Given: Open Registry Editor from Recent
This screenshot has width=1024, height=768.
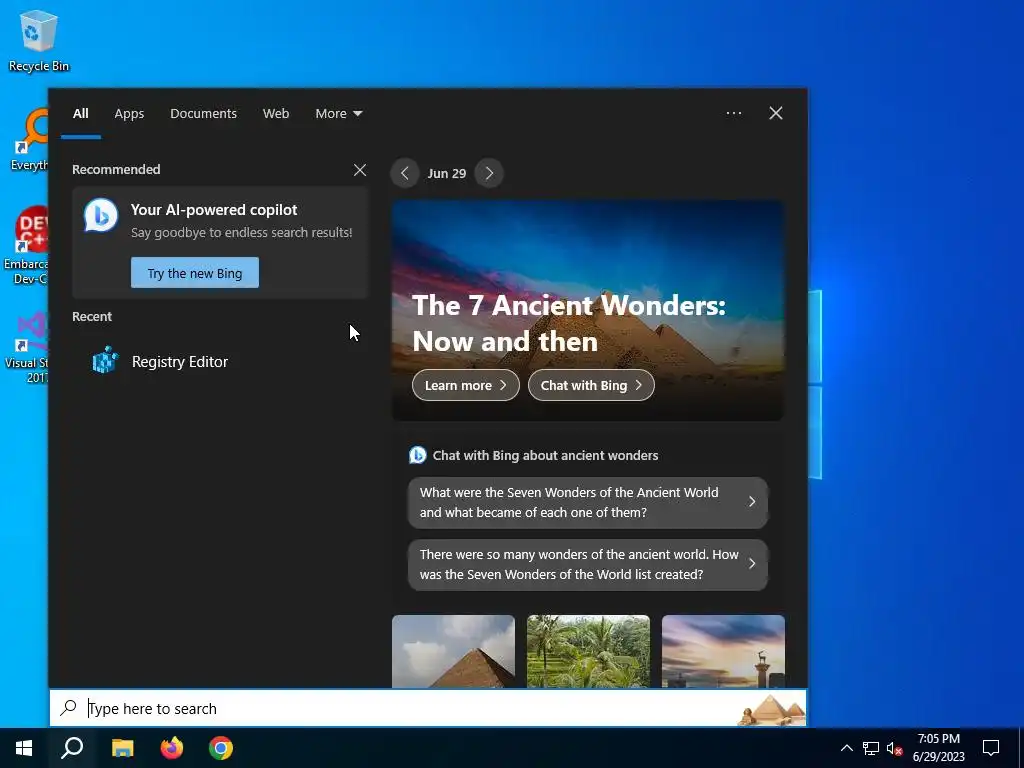Looking at the screenshot, I should 219,361.
